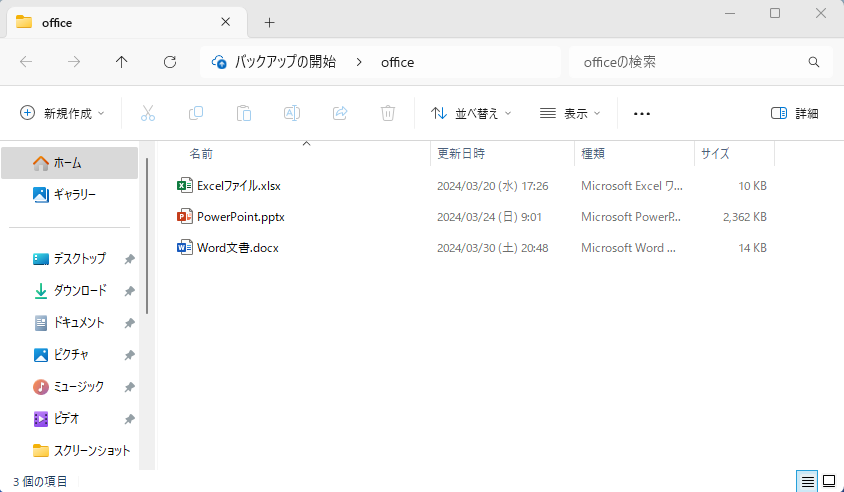Click the PowerPoint file icon

click(x=185, y=217)
